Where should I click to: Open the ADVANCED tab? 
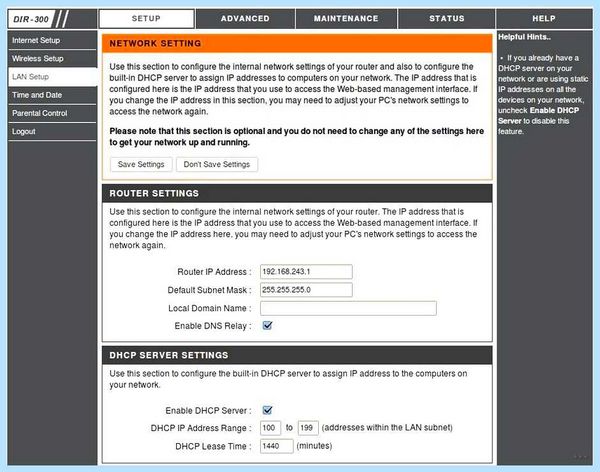click(x=245, y=18)
